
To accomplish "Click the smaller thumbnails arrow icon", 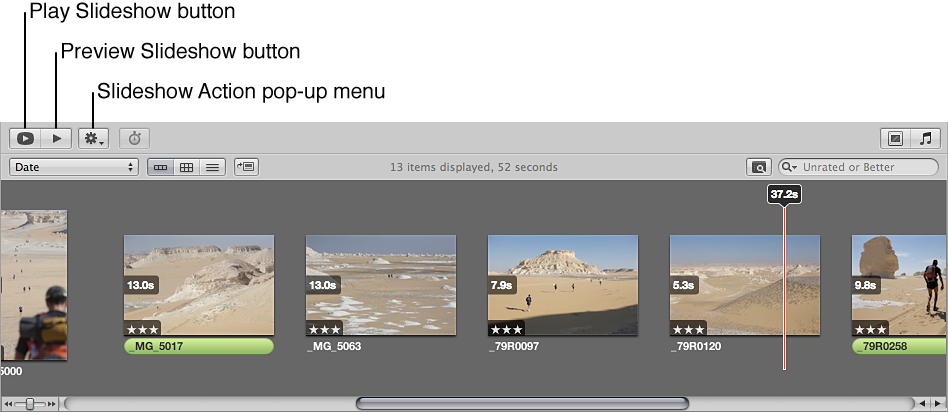I will point(8,404).
